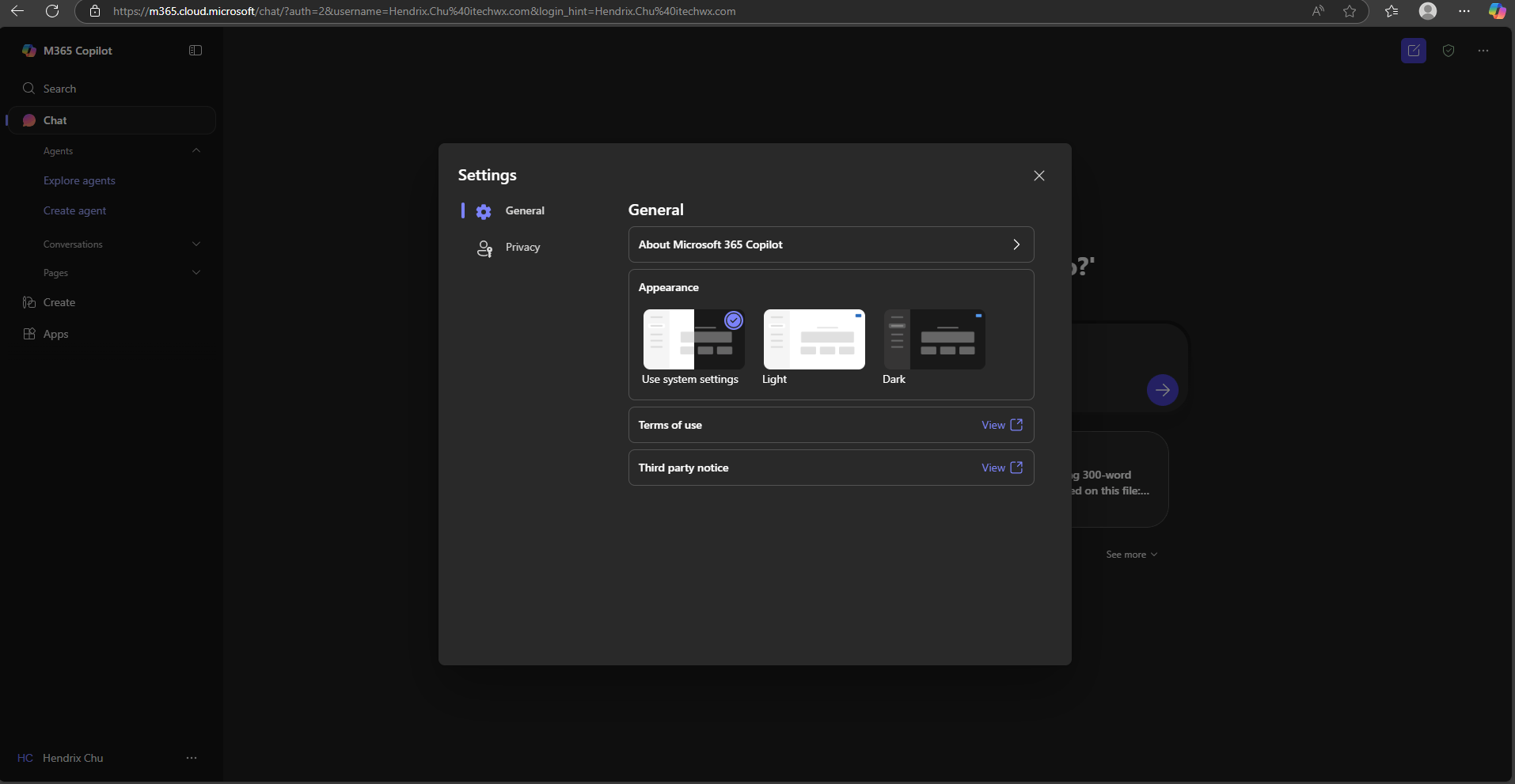Send the message with arrow button
The height and width of the screenshot is (784, 1515).
1163,390
